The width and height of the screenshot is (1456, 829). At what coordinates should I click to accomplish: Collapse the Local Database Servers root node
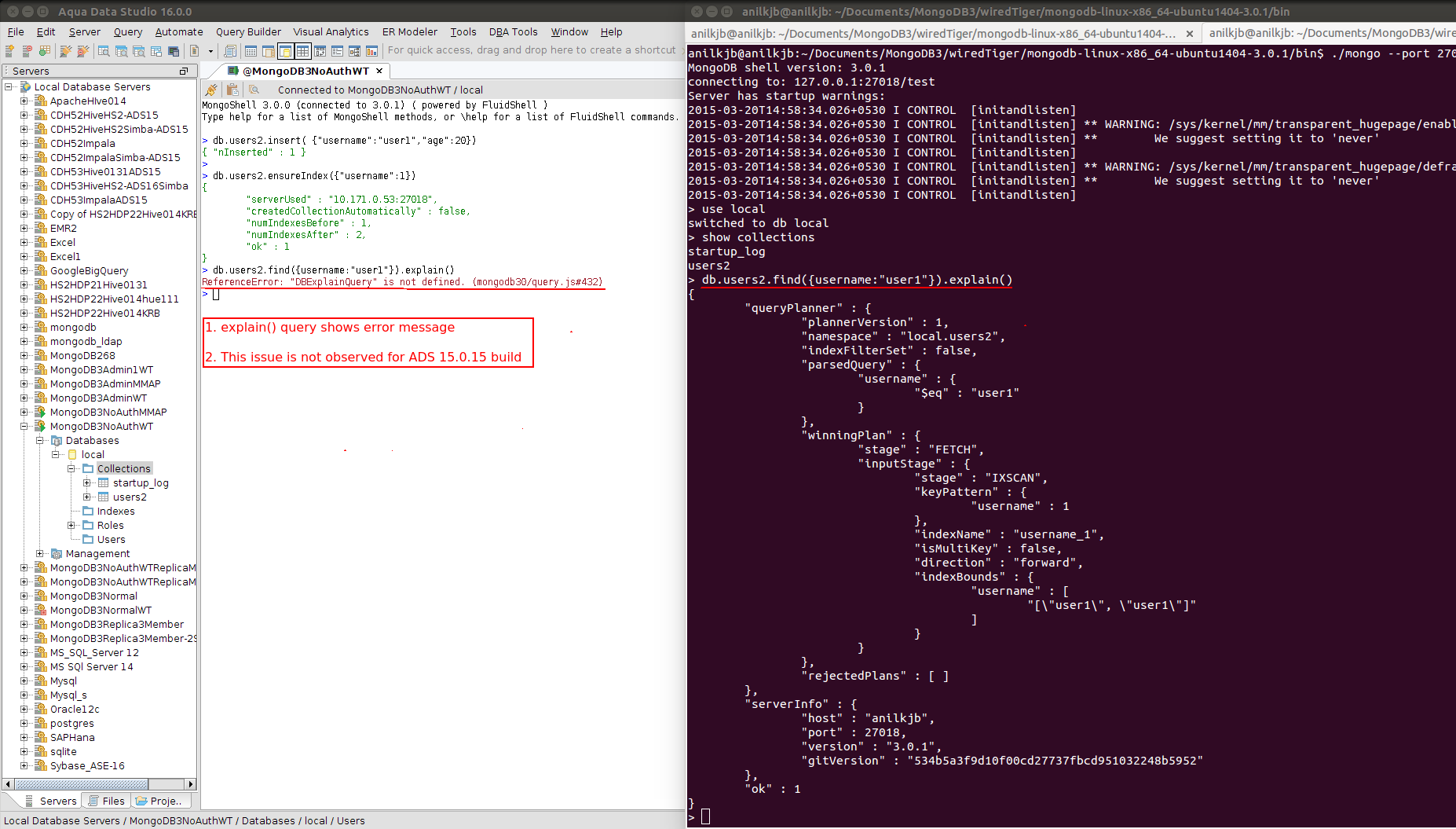(x=9, y=86)
